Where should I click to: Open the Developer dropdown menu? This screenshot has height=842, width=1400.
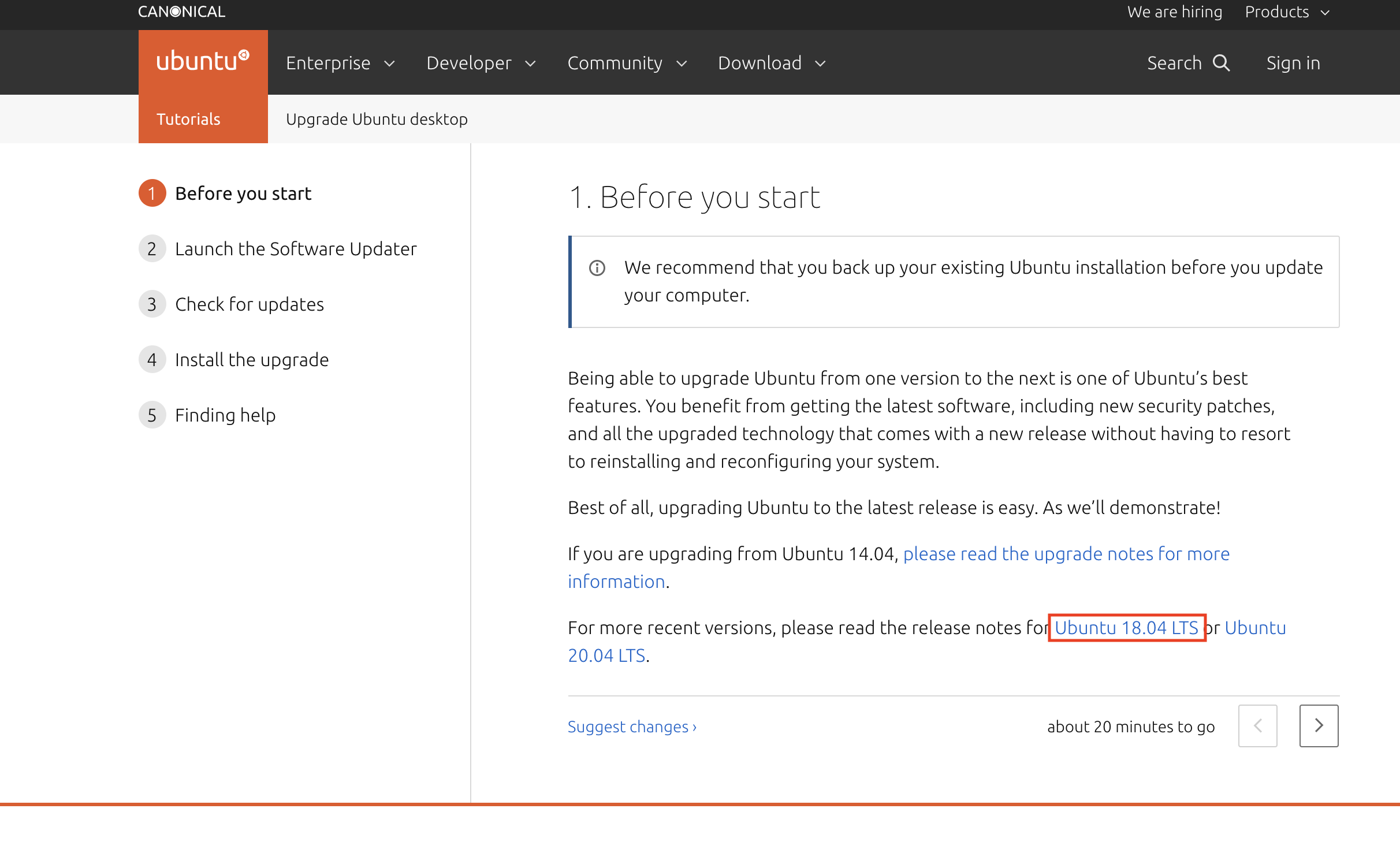coord(481,63)
